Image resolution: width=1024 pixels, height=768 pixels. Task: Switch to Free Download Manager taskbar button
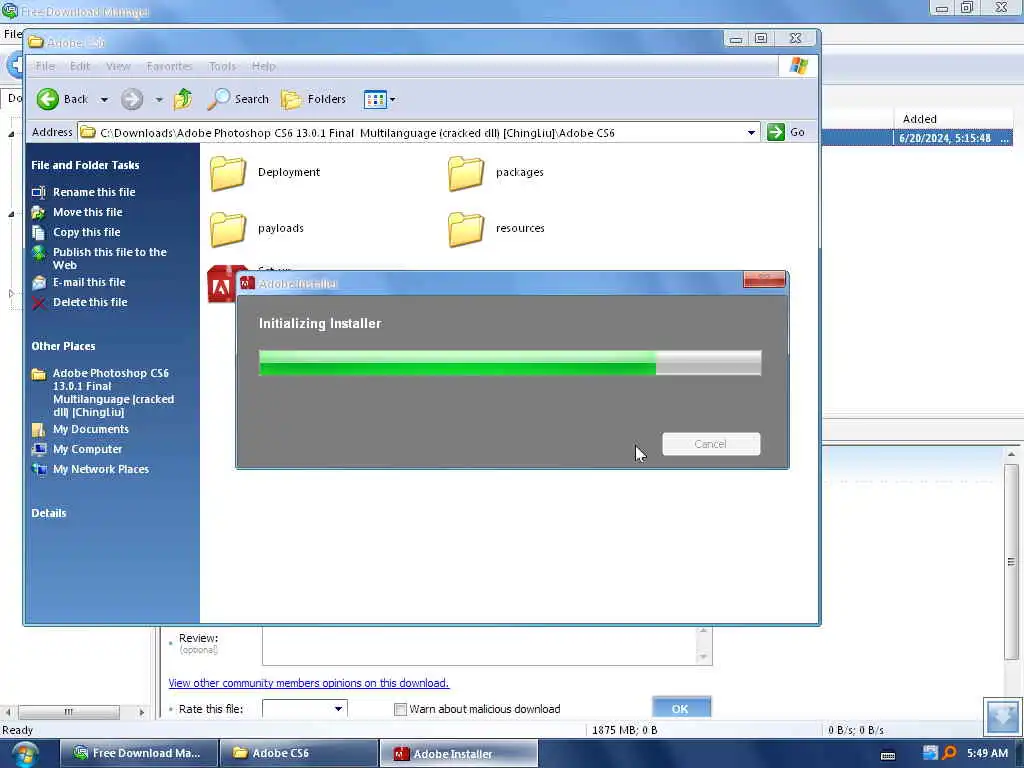coord(139,753)
